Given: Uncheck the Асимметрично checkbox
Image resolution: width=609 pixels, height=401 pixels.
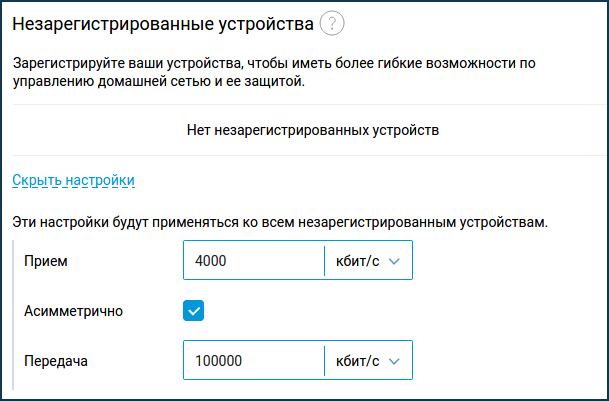Looking at the screenshot, I should (x=193, y=310).
